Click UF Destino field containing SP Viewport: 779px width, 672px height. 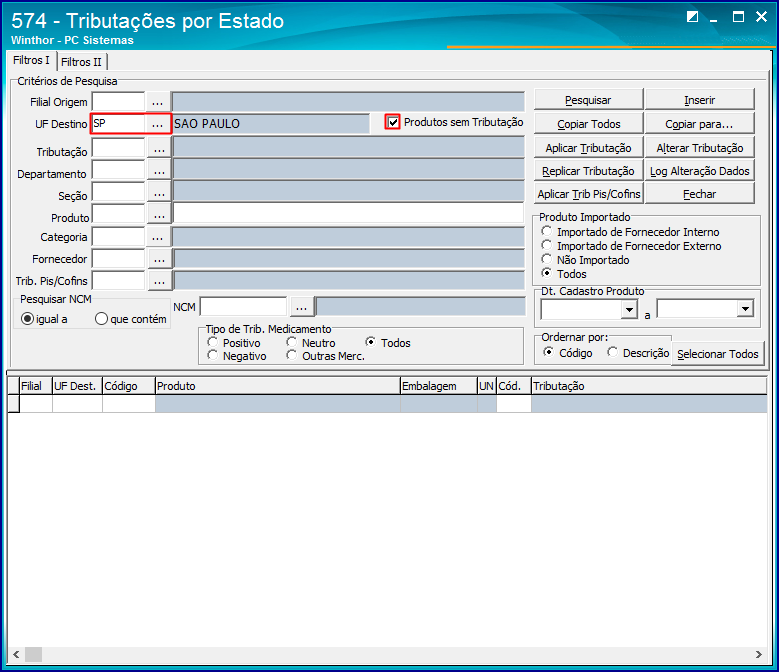(118, 124)
